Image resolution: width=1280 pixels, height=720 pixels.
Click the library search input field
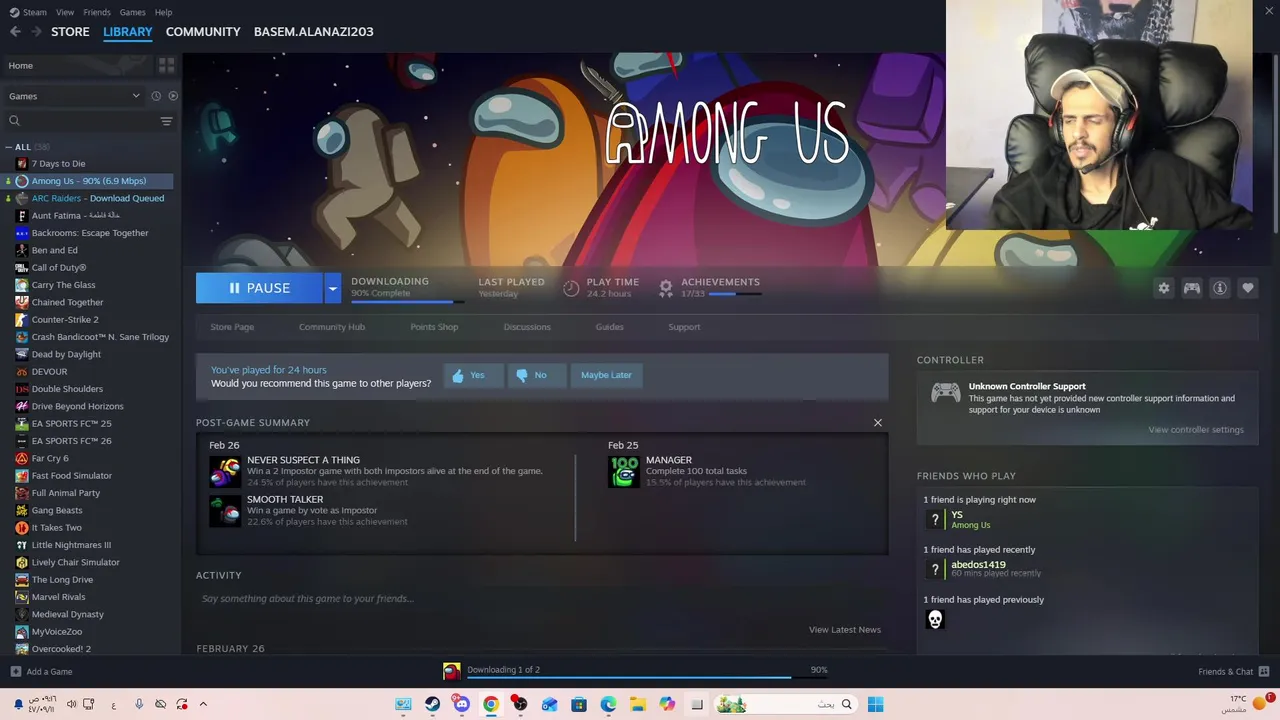[88, 121]
